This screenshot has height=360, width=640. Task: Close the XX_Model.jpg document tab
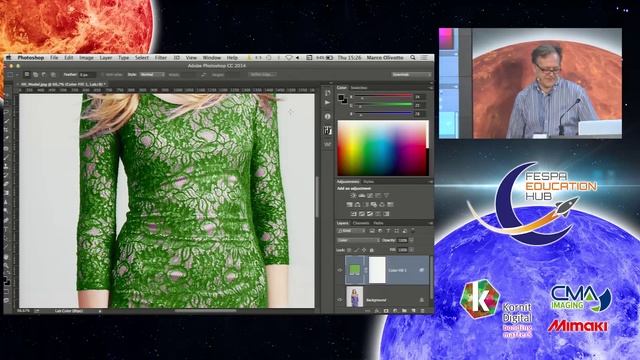[19, 84]
